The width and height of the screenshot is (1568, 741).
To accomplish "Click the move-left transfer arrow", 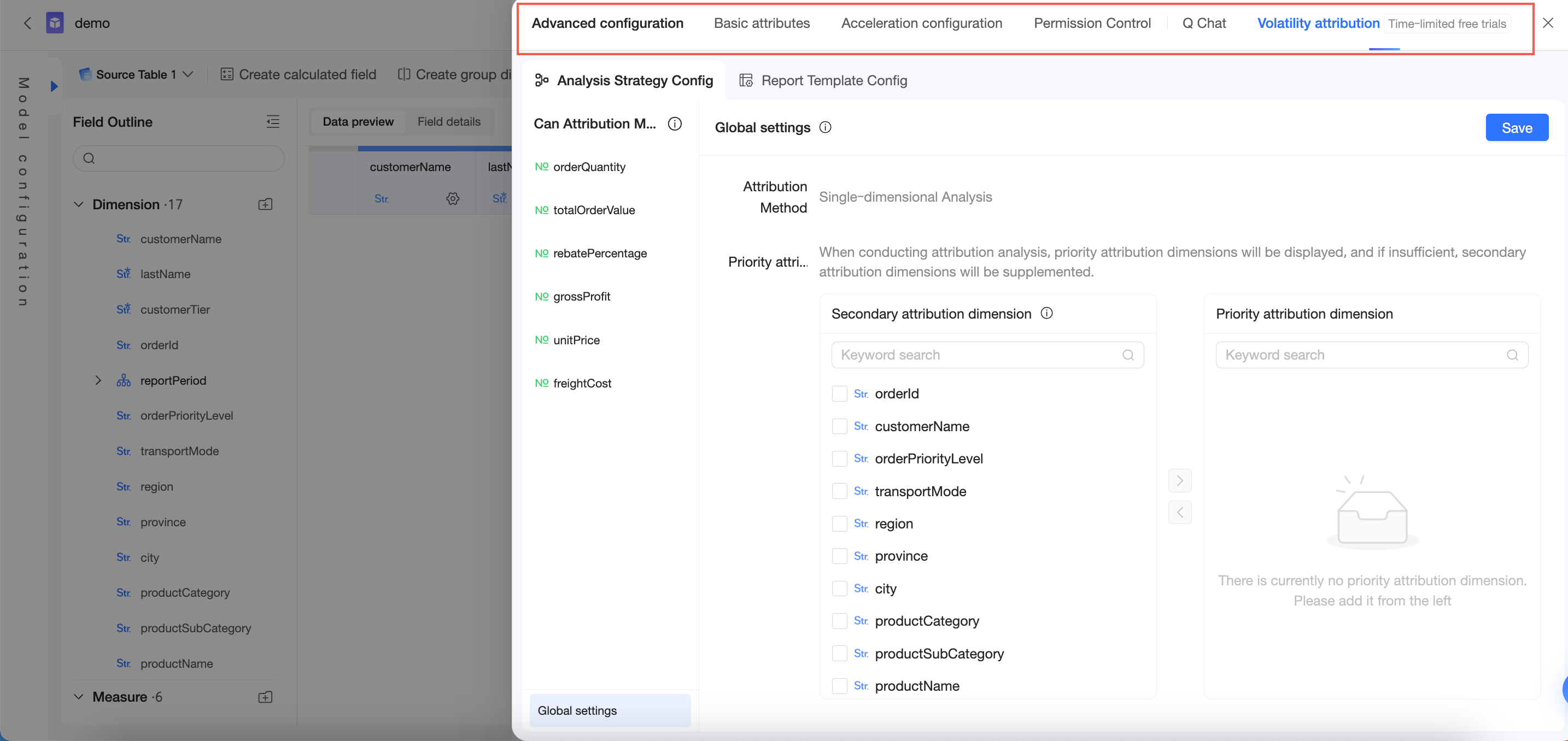I will click(1180, 512).
